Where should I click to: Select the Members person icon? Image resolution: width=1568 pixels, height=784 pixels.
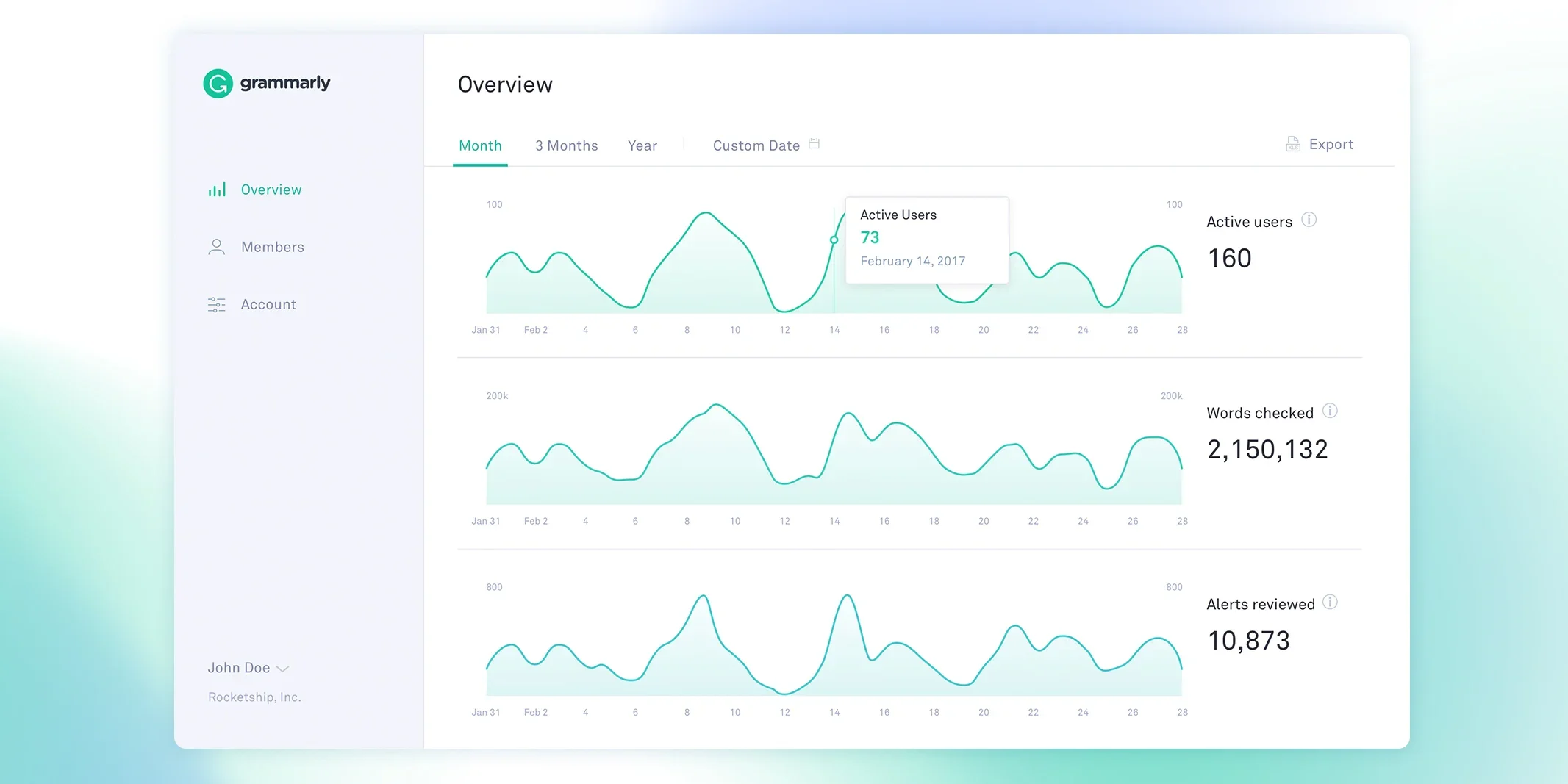pos(216,247)
